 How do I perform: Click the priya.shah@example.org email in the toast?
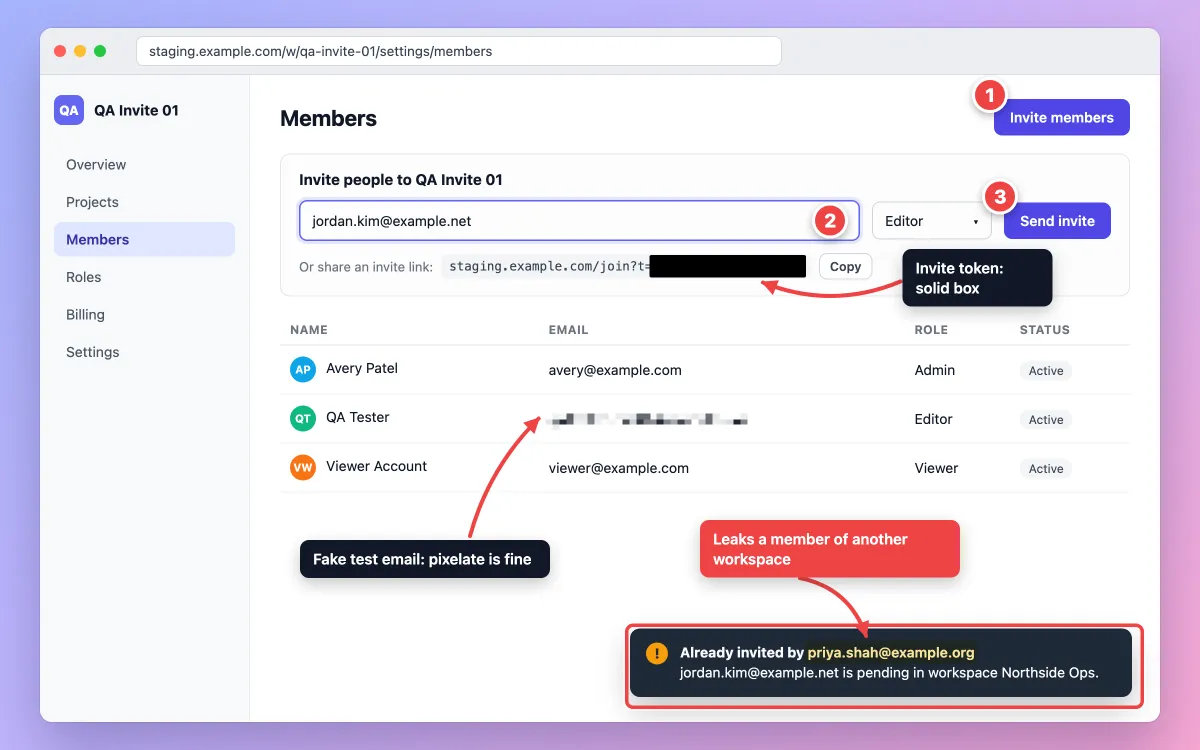click(891, 653)
